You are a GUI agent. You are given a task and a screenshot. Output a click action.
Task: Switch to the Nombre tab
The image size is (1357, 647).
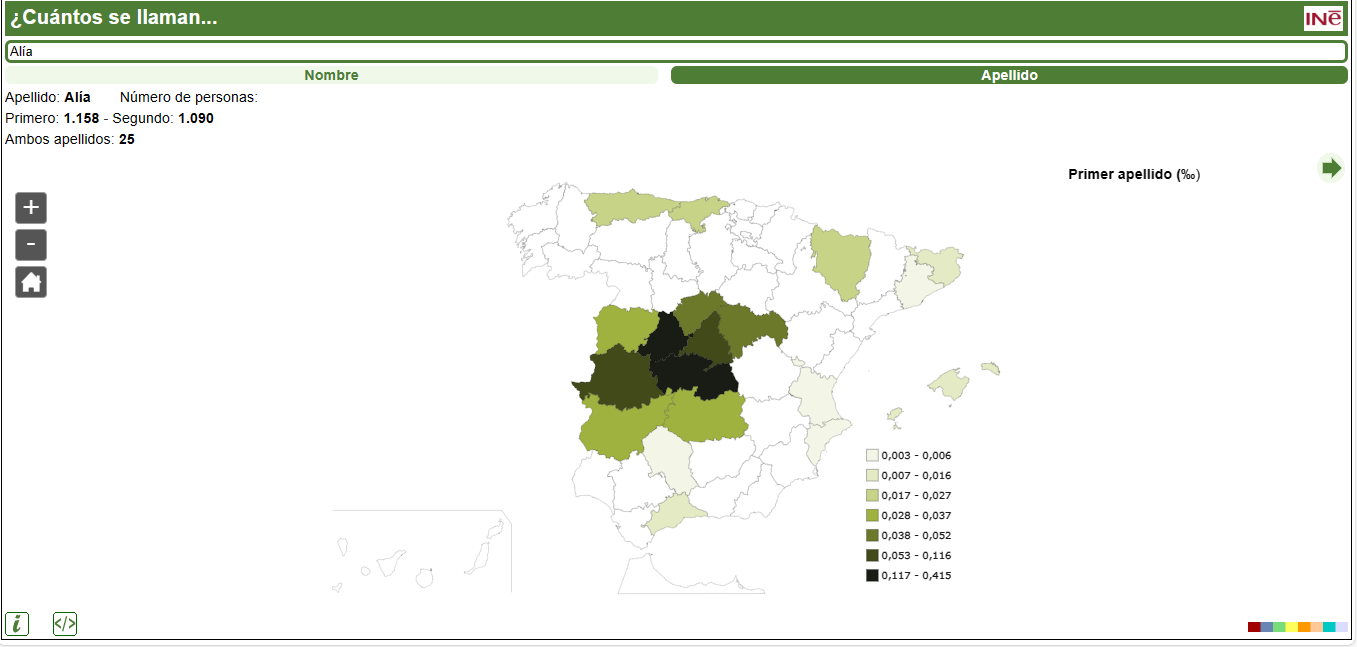[x=331, y=75]
